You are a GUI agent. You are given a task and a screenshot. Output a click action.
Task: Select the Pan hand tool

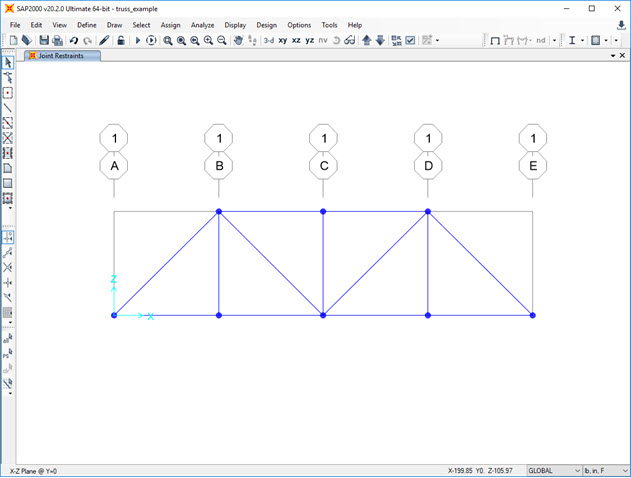point(238,41)
